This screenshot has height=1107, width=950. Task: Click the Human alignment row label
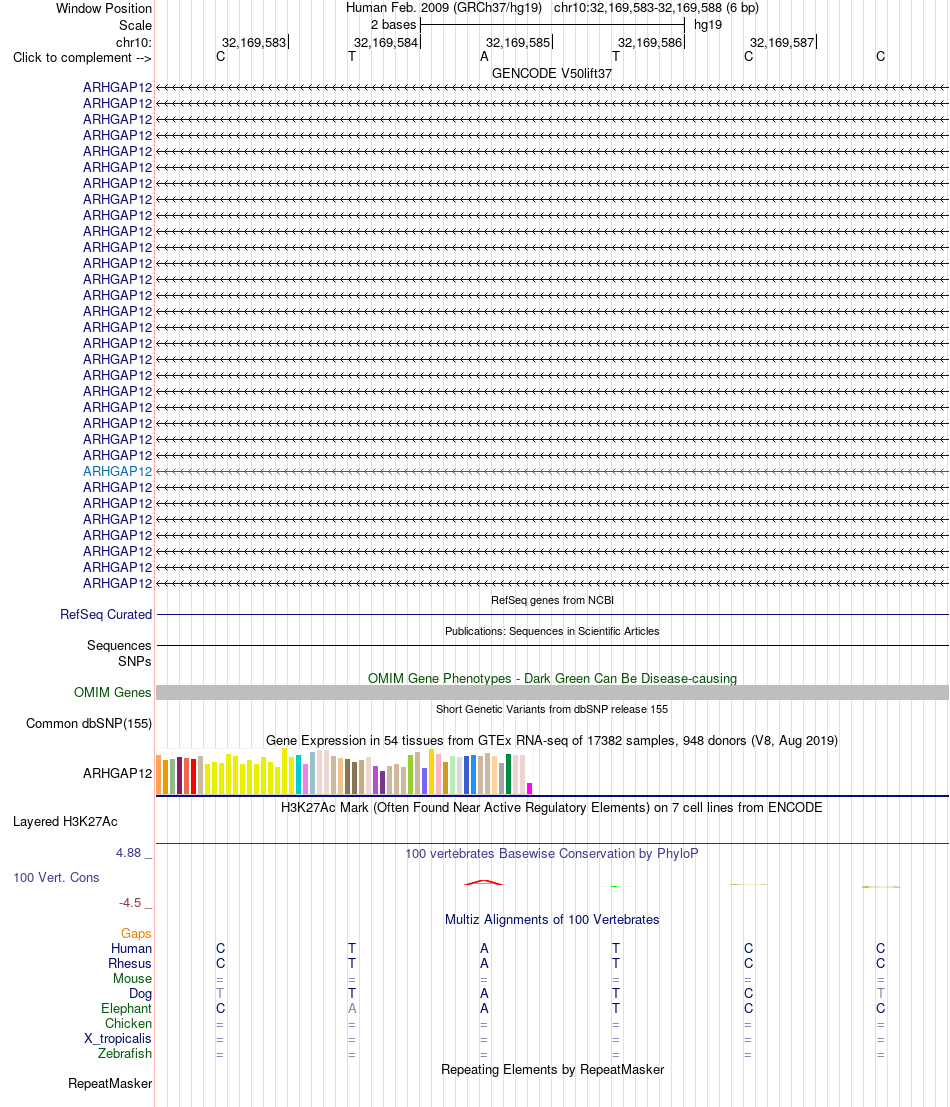click(x=131, y=949)
